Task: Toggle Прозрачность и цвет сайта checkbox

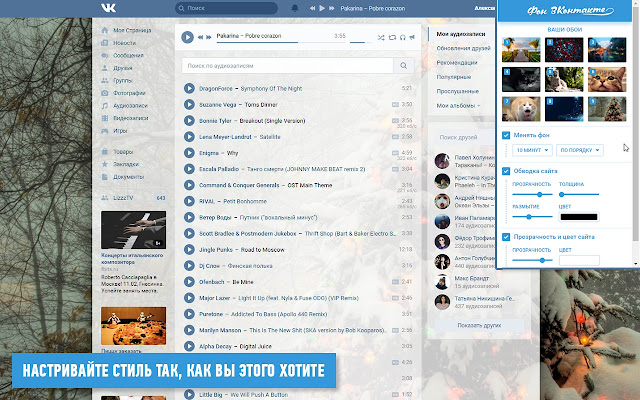Action: [x=506, y=237]
